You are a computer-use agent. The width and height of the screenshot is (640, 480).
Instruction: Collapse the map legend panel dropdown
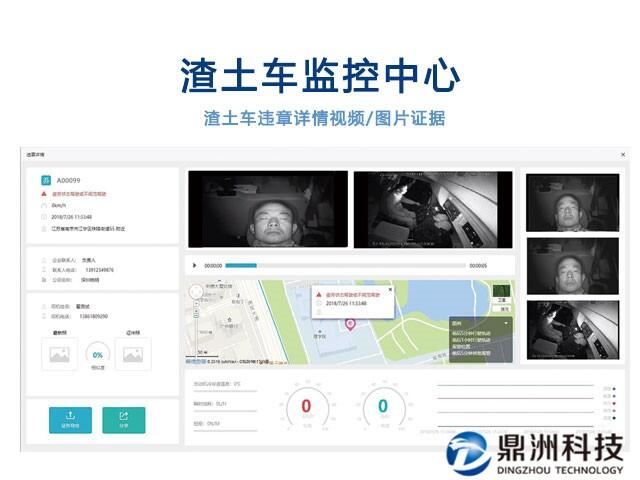point(506,323)
